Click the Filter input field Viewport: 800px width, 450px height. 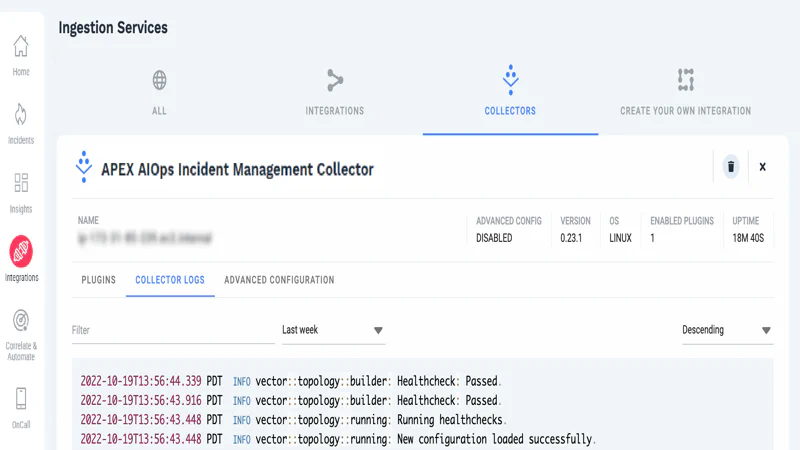pyautogui.click(x=158, y=330)
